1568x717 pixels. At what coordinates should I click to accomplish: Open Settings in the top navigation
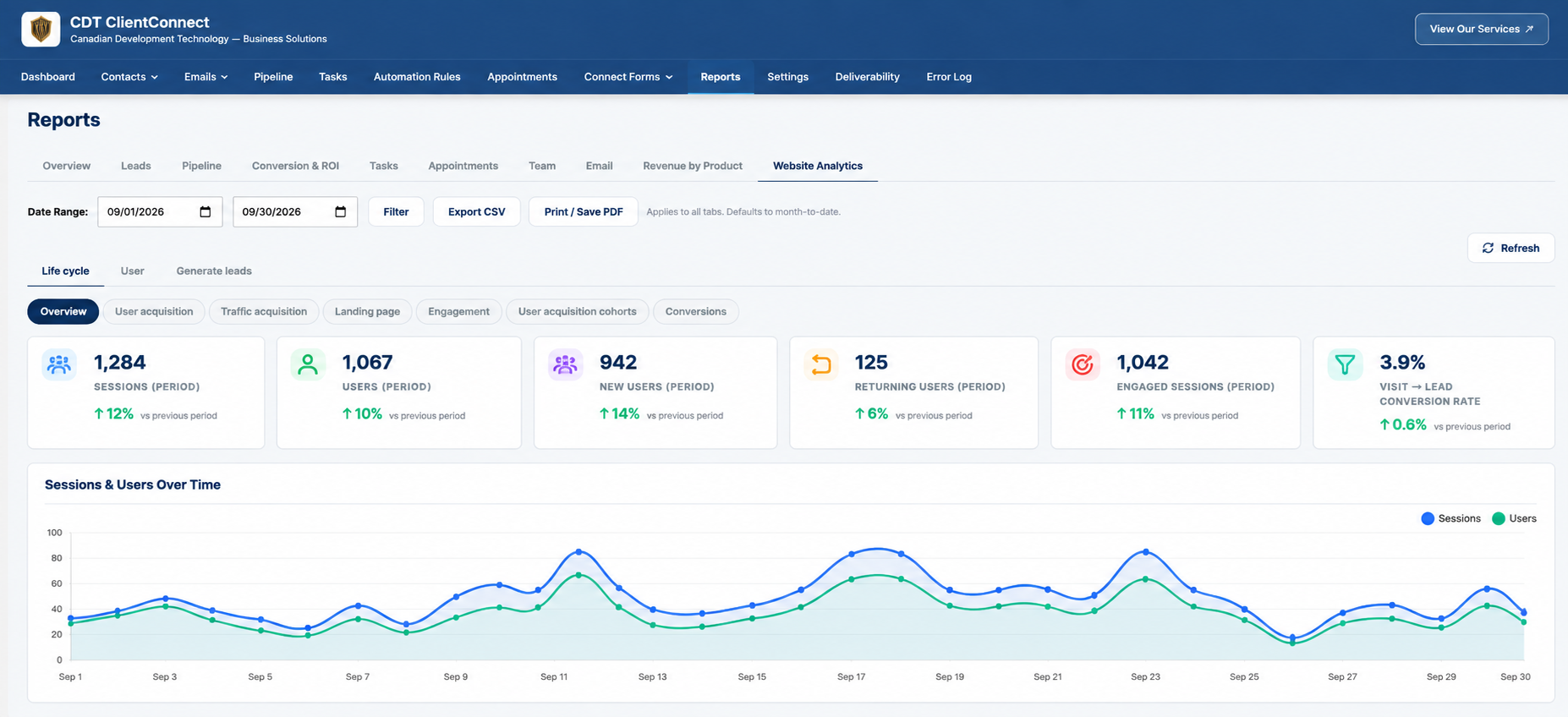(x=787, y=77)
